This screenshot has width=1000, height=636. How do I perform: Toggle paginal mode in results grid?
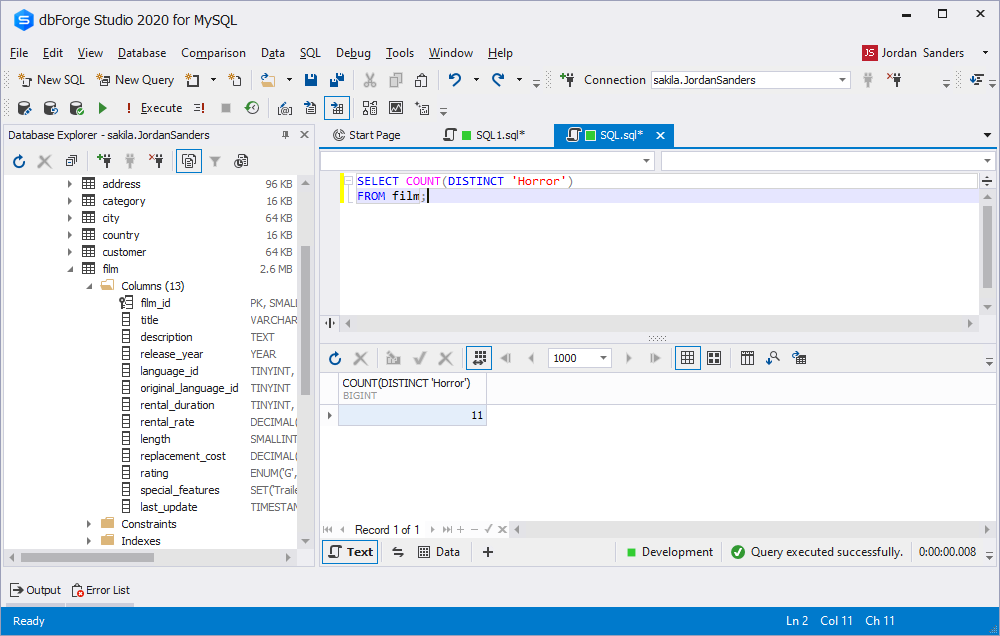coord(479,358)
